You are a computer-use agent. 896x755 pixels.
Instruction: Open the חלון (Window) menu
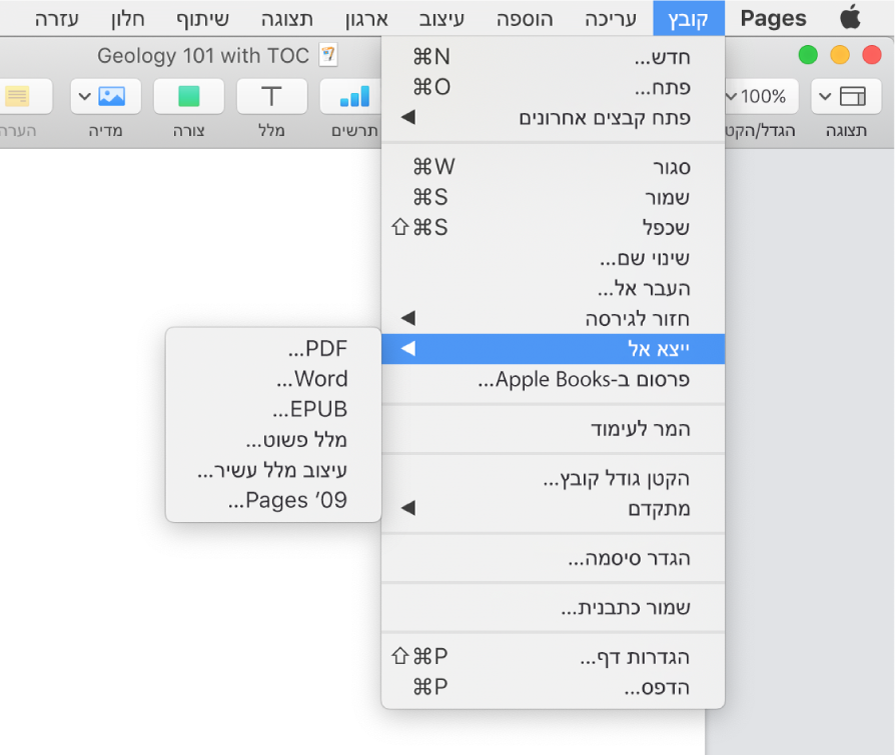pyautogui.click(x=128, y=19)
